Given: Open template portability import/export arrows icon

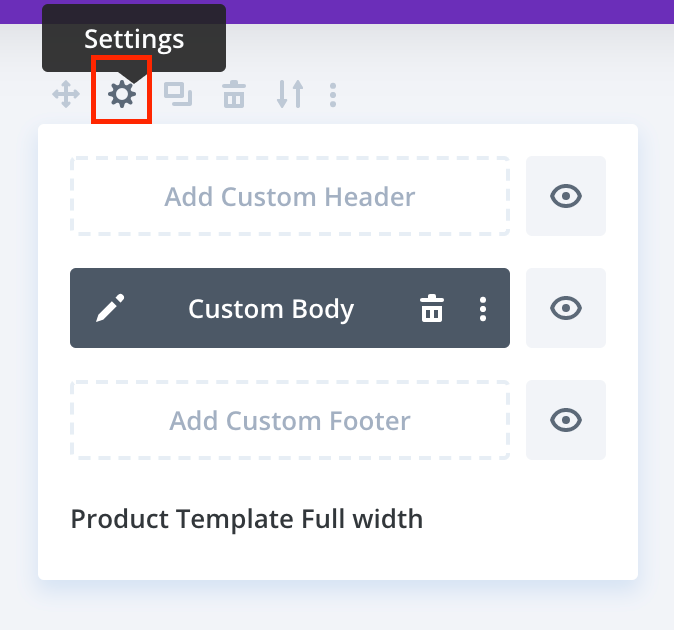Looking at the screenshot, I should pos(290,95).
